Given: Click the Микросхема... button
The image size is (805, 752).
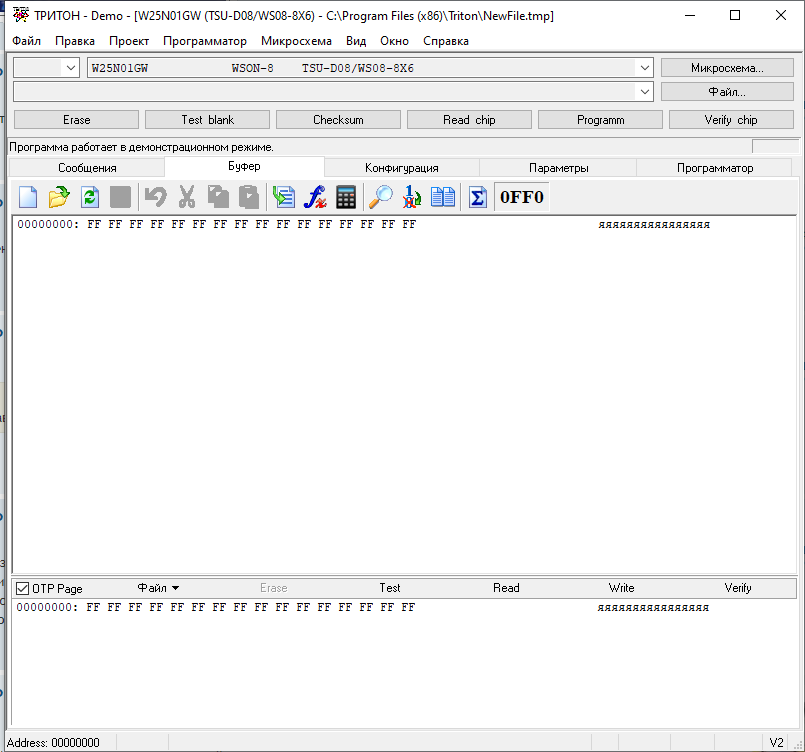Looking at the screenshot, I should pyautogui.click(x=727, y=68).
